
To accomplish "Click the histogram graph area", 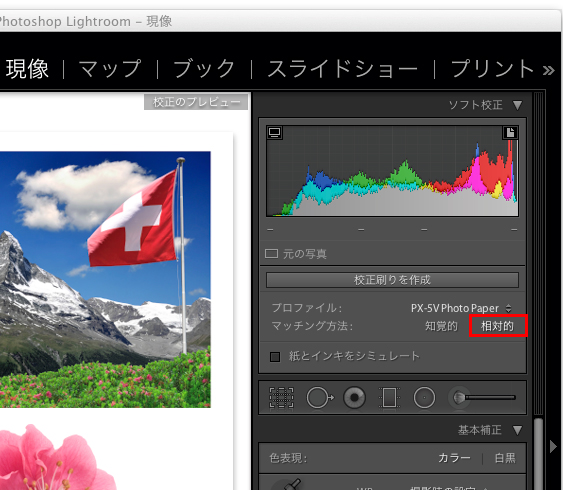I will click(x=392, y=171).
